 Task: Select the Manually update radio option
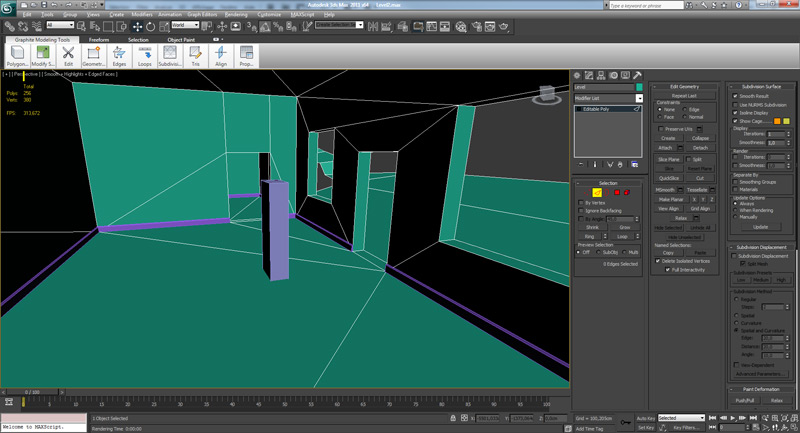pyautogui.click(x=736, y=217)
